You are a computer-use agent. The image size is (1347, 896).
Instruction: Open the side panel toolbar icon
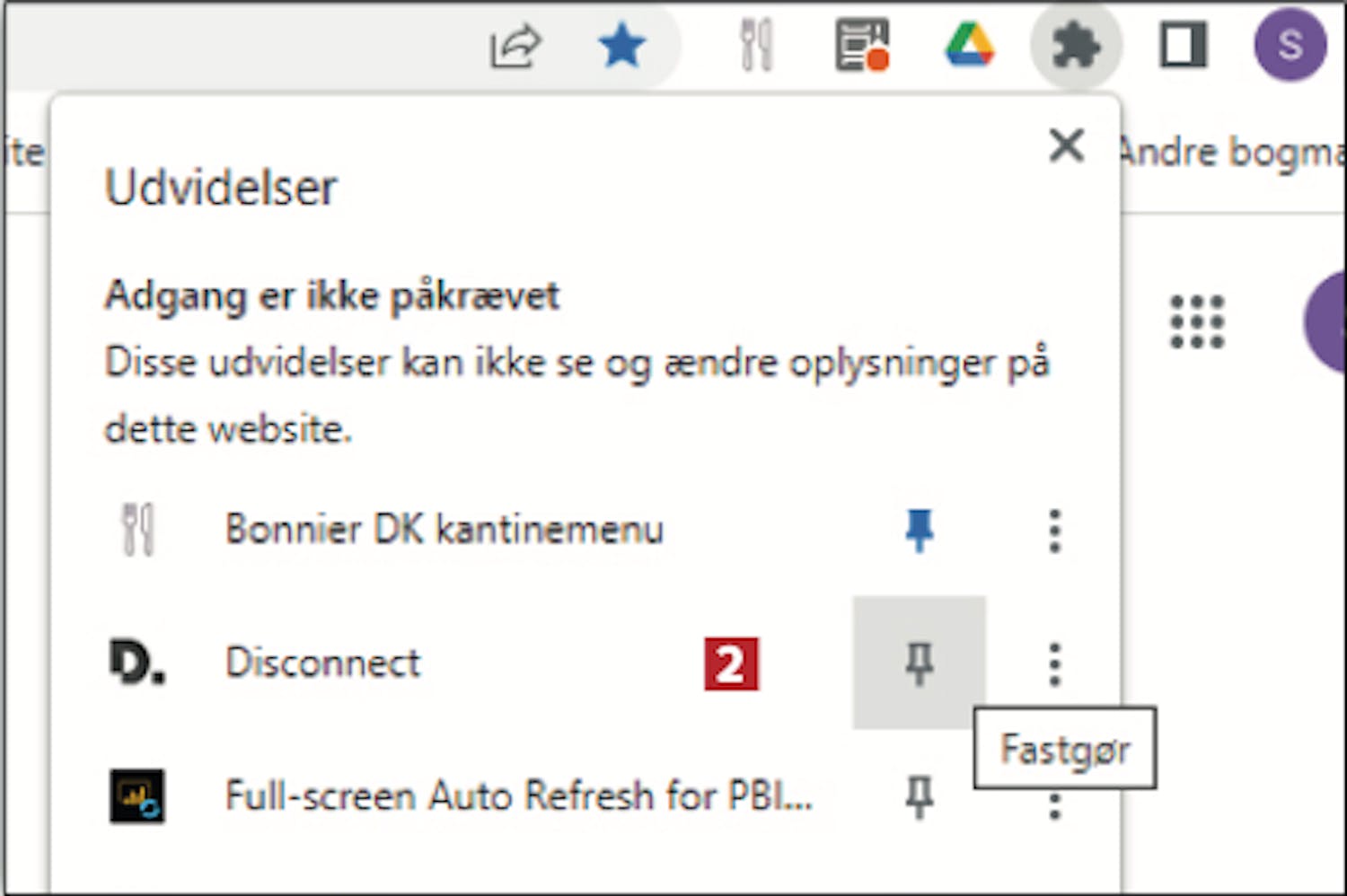tap(1184, 45)
